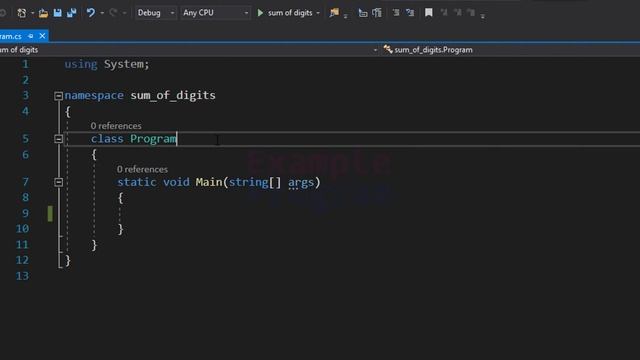
Task: Click '0 references' above class Program
Action: pyautogui.click(x=116, y=126)
